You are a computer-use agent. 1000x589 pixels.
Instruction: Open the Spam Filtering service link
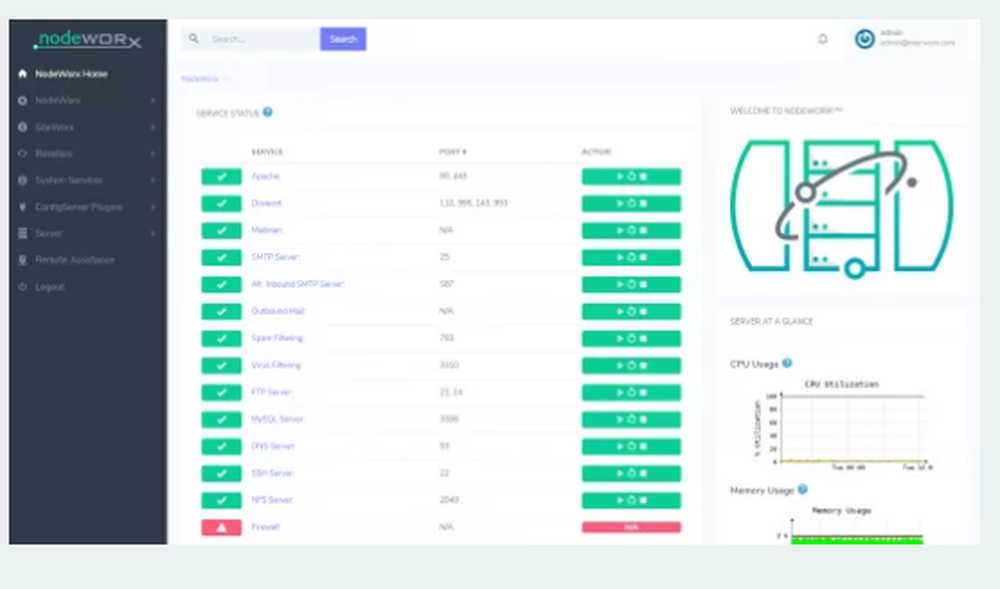point(277,338)
